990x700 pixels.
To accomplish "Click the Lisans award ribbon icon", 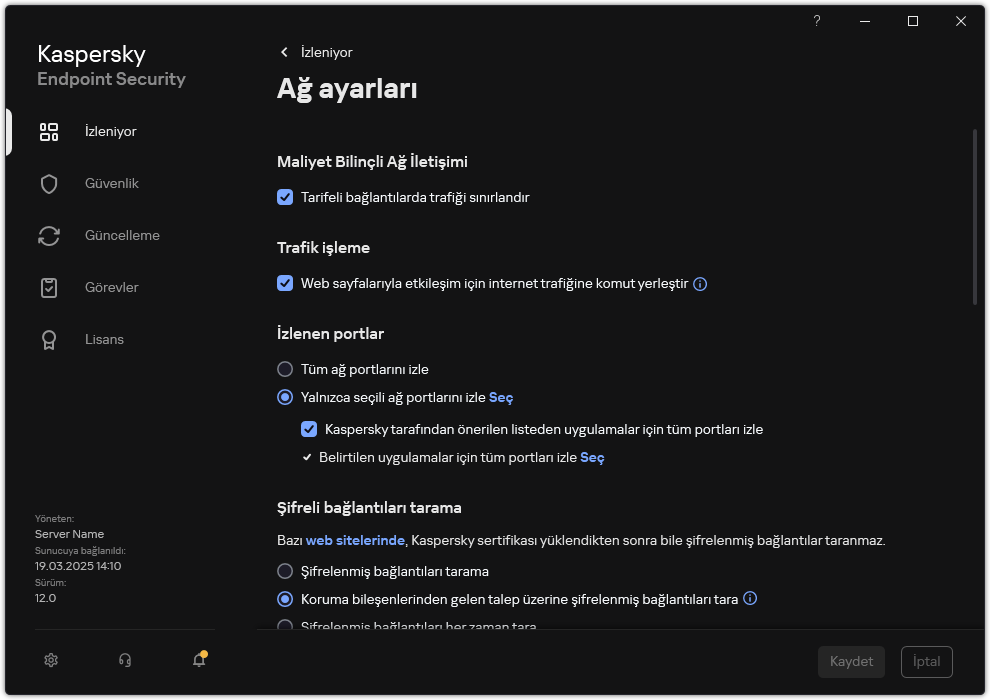I will (x=49, y=340).
